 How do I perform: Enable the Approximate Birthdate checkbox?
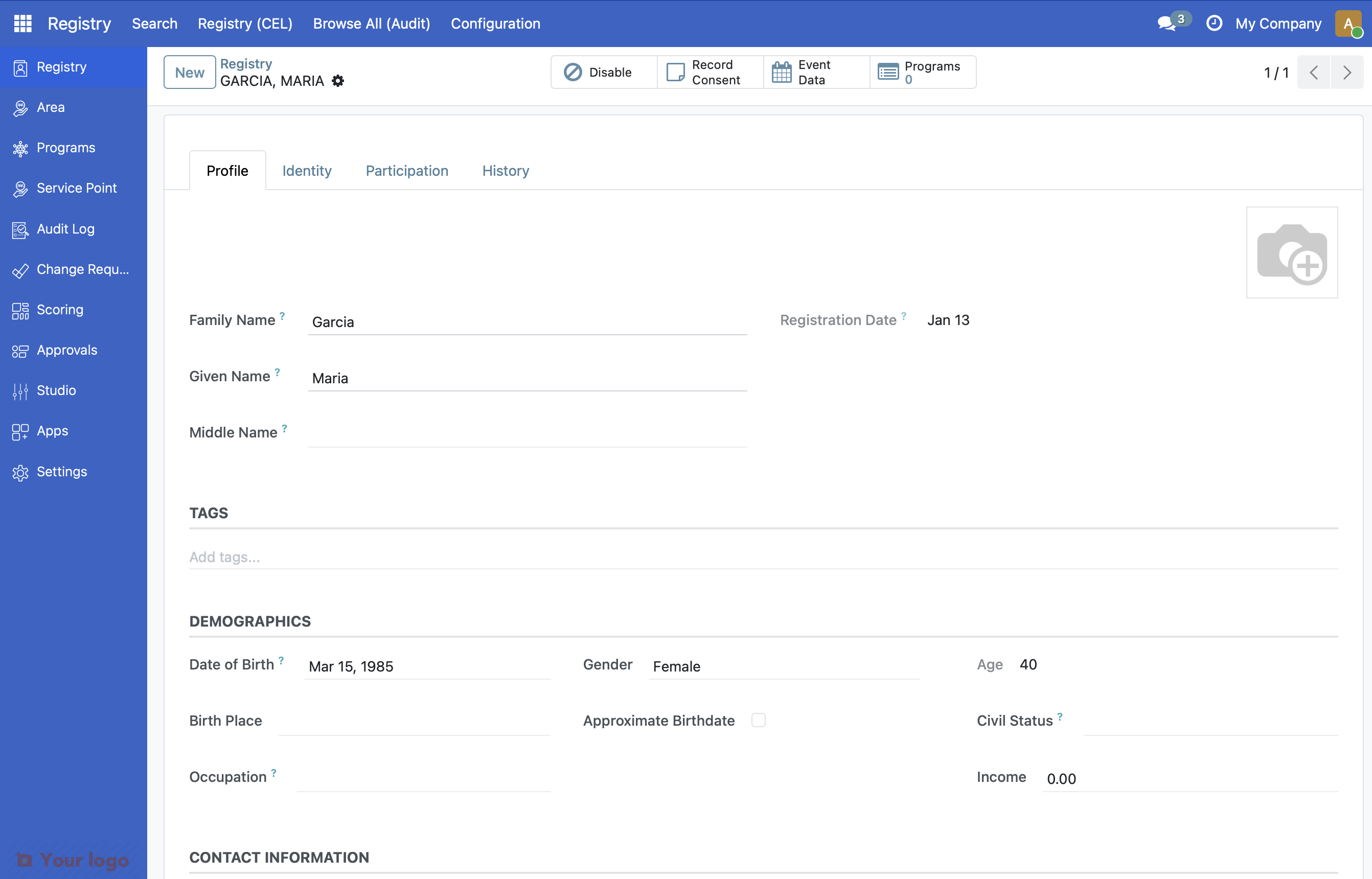[x=759, y=721]
